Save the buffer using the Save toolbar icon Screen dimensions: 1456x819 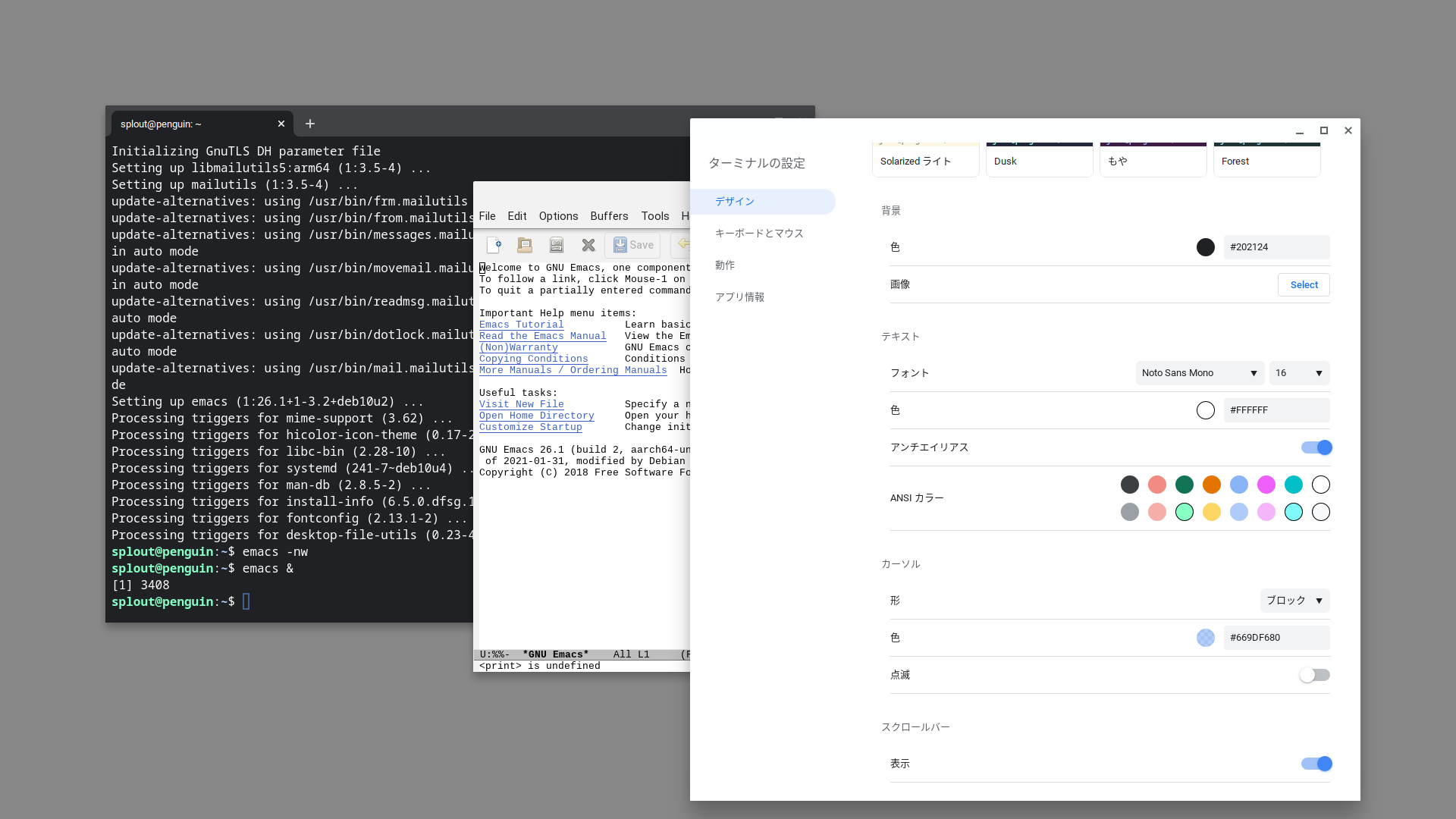634,245
